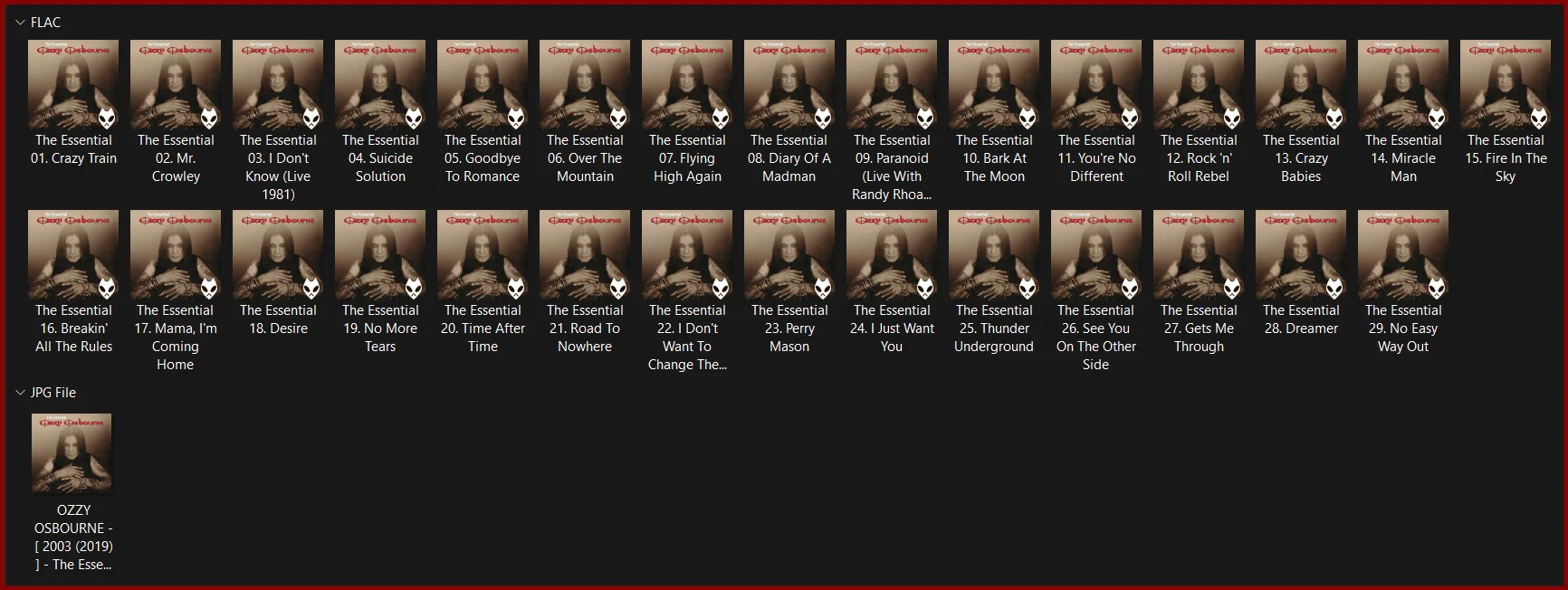Click the FLAC group header label

coord(45,23)
